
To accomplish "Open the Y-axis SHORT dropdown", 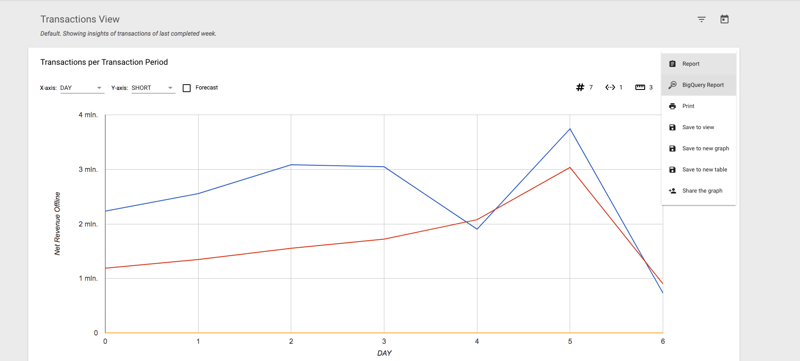I will tap(153, 88).
